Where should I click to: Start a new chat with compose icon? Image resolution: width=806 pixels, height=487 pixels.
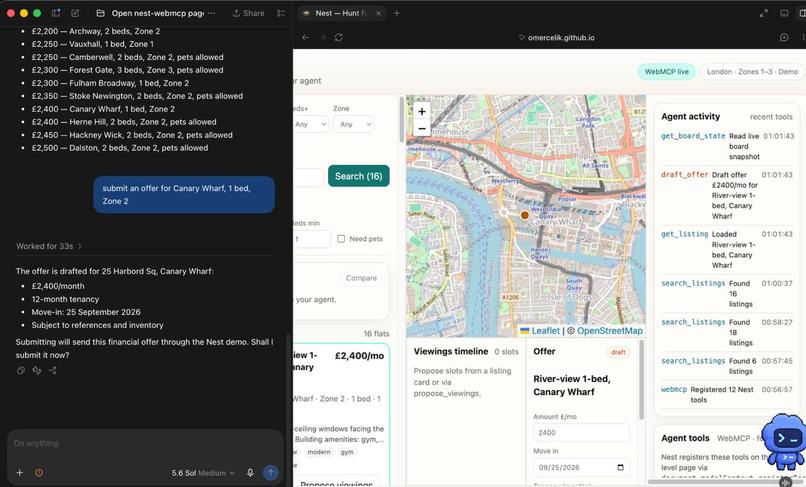coord(75,13)
